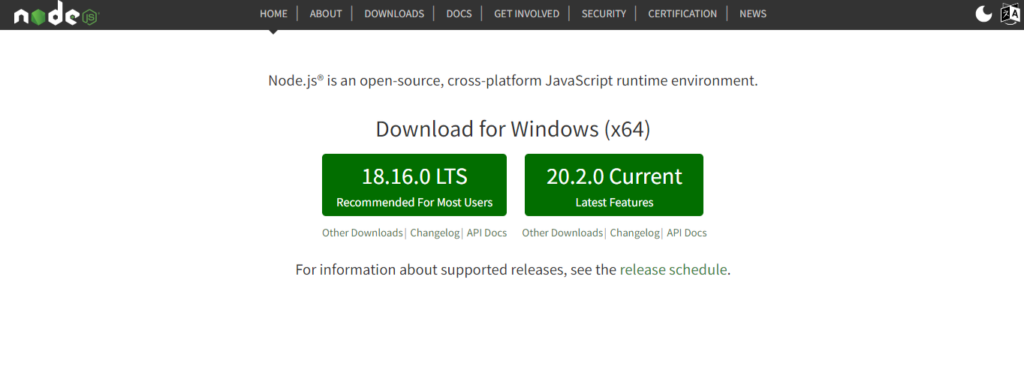
Task: Visit the NEWS section
Action: pos(752,14)
